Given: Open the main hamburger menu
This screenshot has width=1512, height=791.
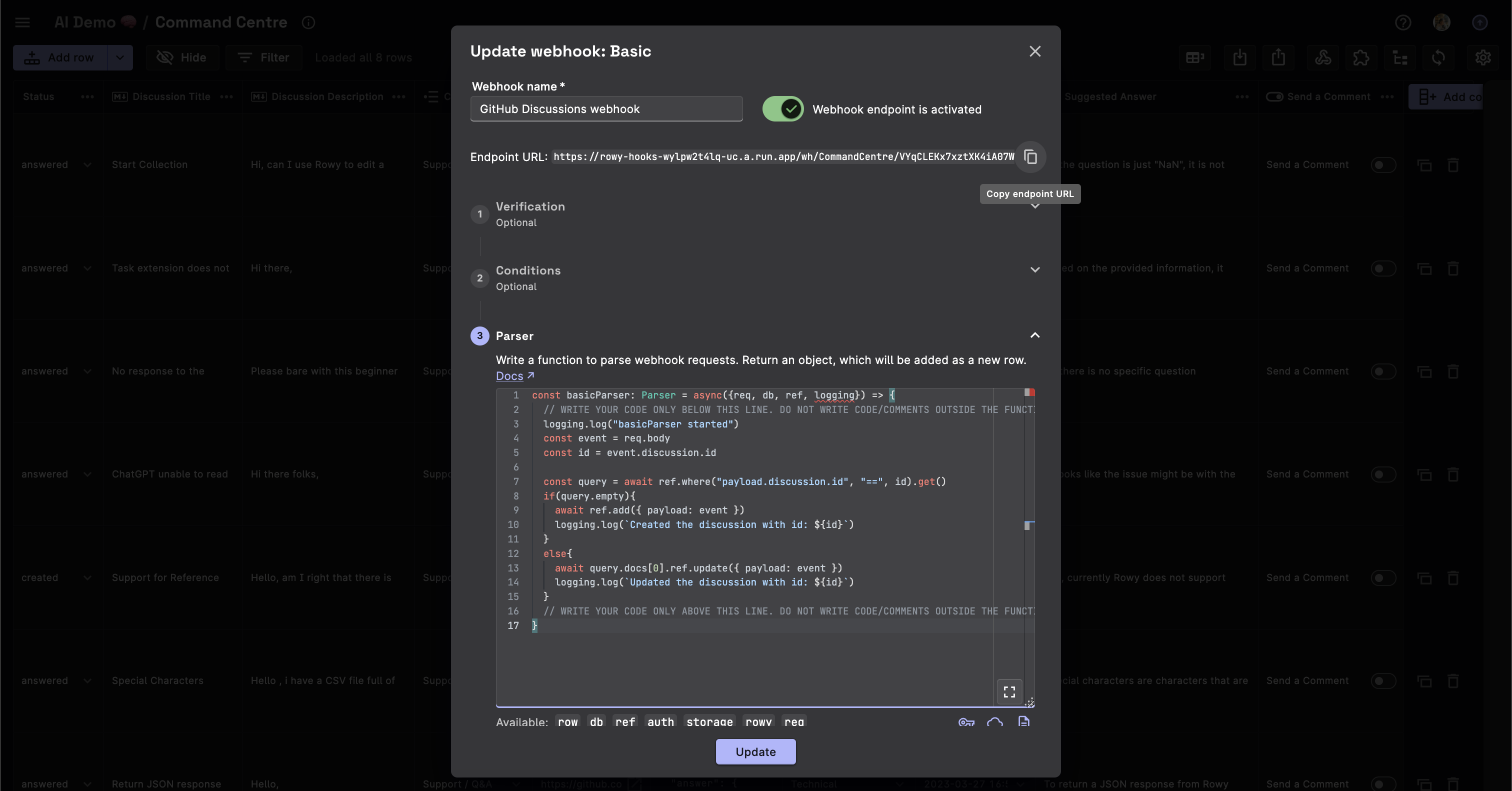Looking at the screenshot, I should pos(22,22).
